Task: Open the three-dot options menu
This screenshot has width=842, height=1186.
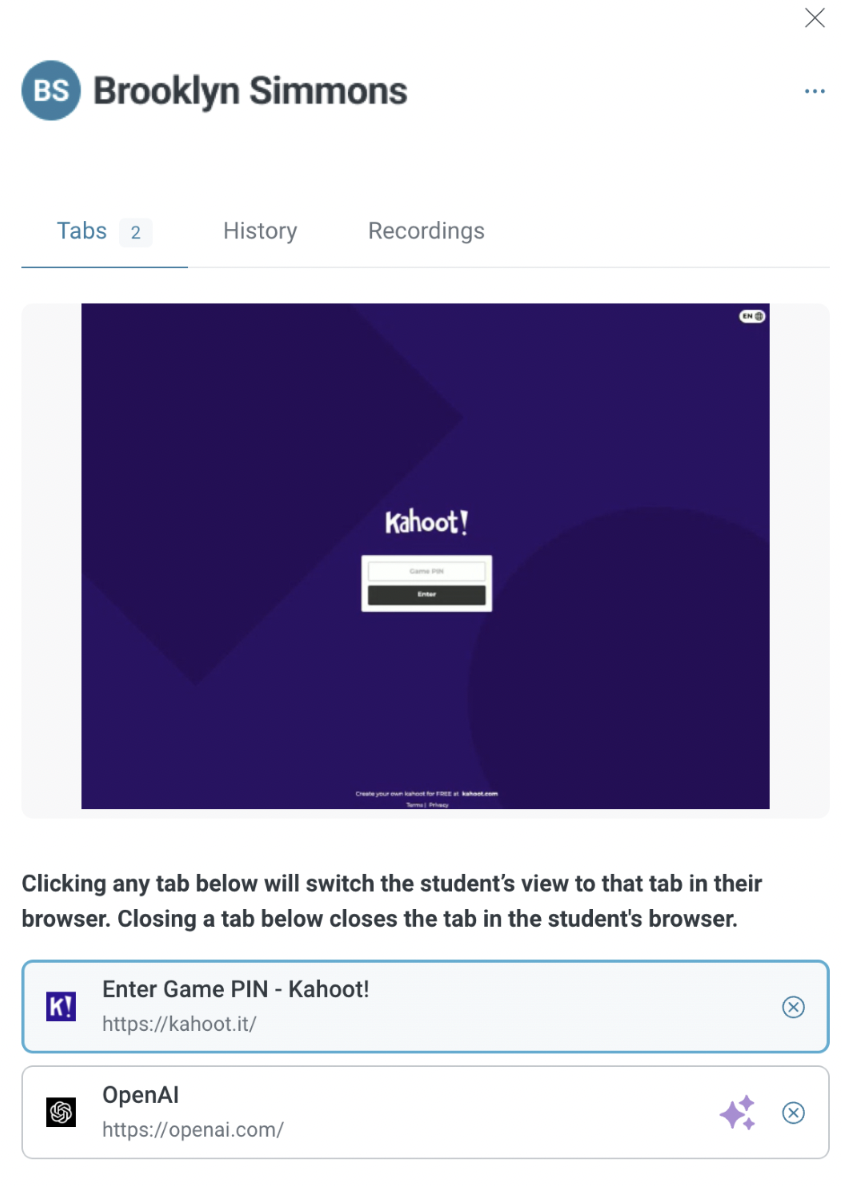Action: (x=814, y=92)
